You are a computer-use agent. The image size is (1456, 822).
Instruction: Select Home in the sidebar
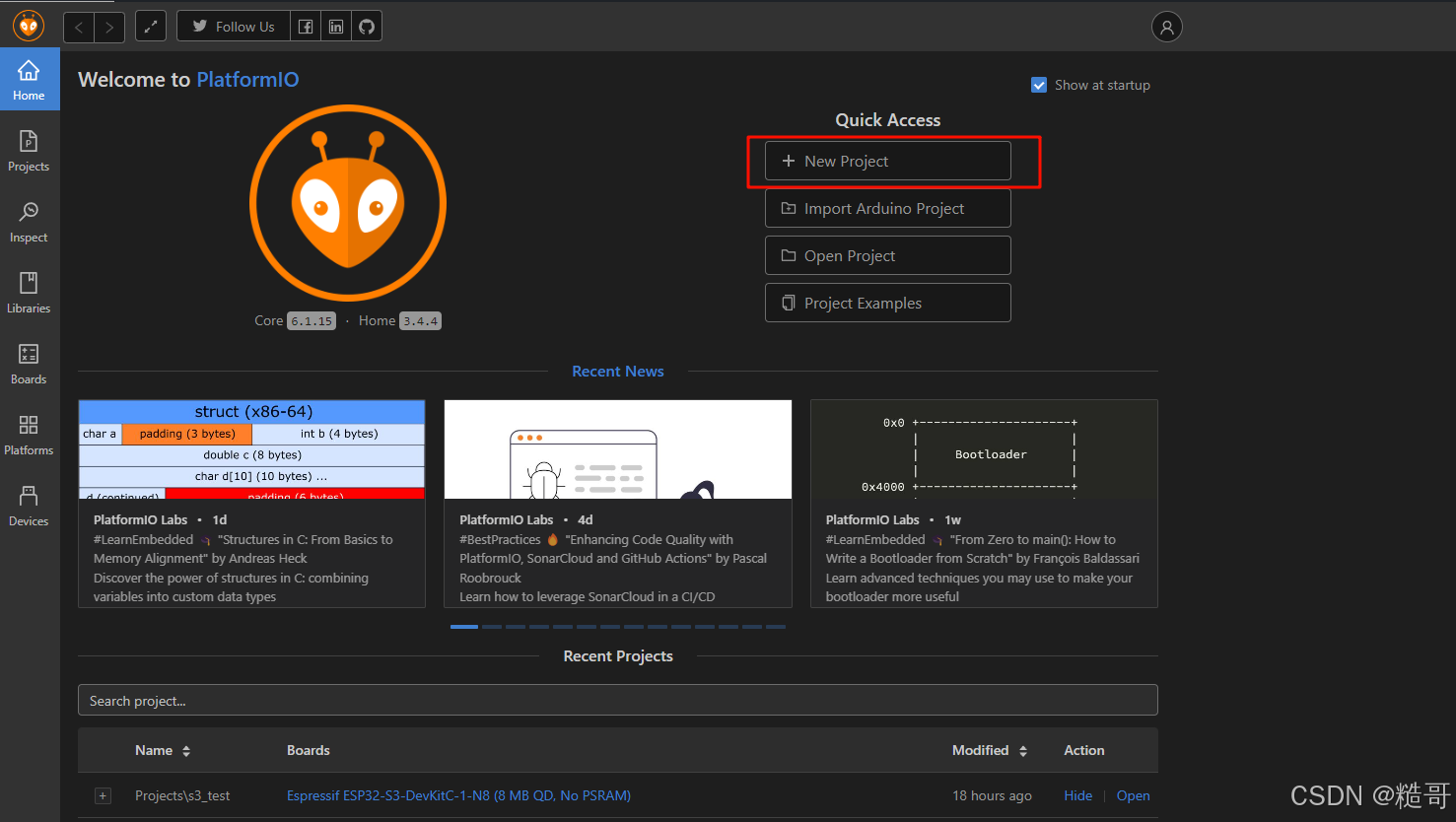coord(29,81)
